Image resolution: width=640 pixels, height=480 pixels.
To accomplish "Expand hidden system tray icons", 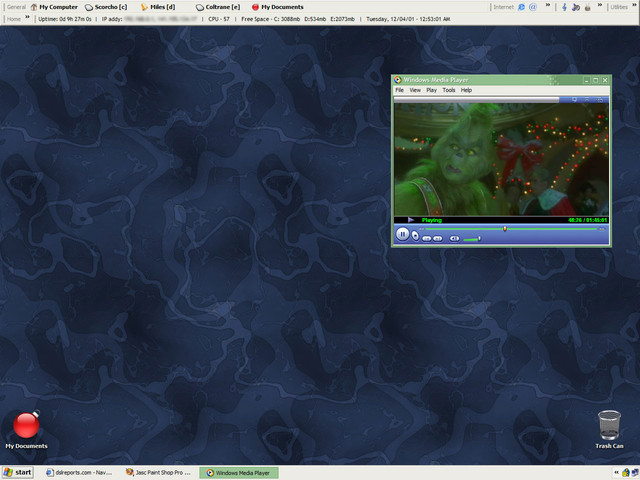I will (x=616, y=473).
